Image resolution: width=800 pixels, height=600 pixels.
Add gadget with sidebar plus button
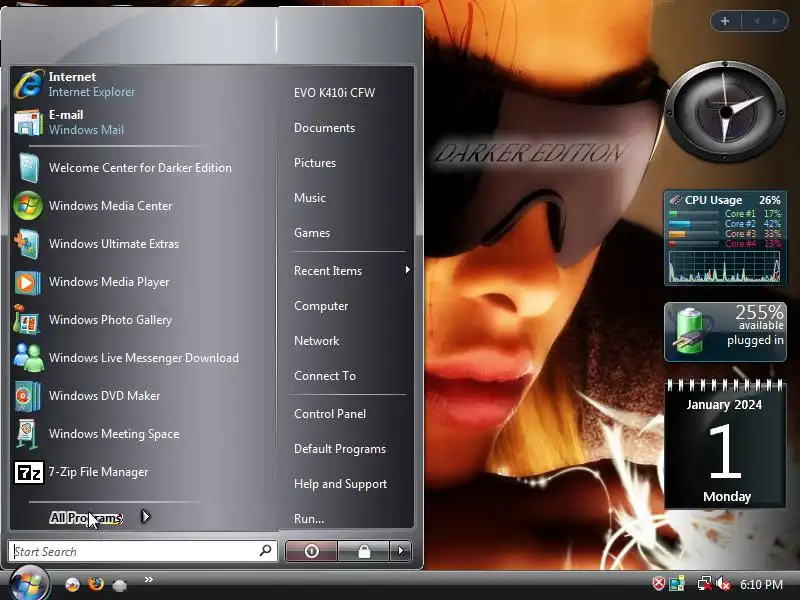(x=725, y=21)
